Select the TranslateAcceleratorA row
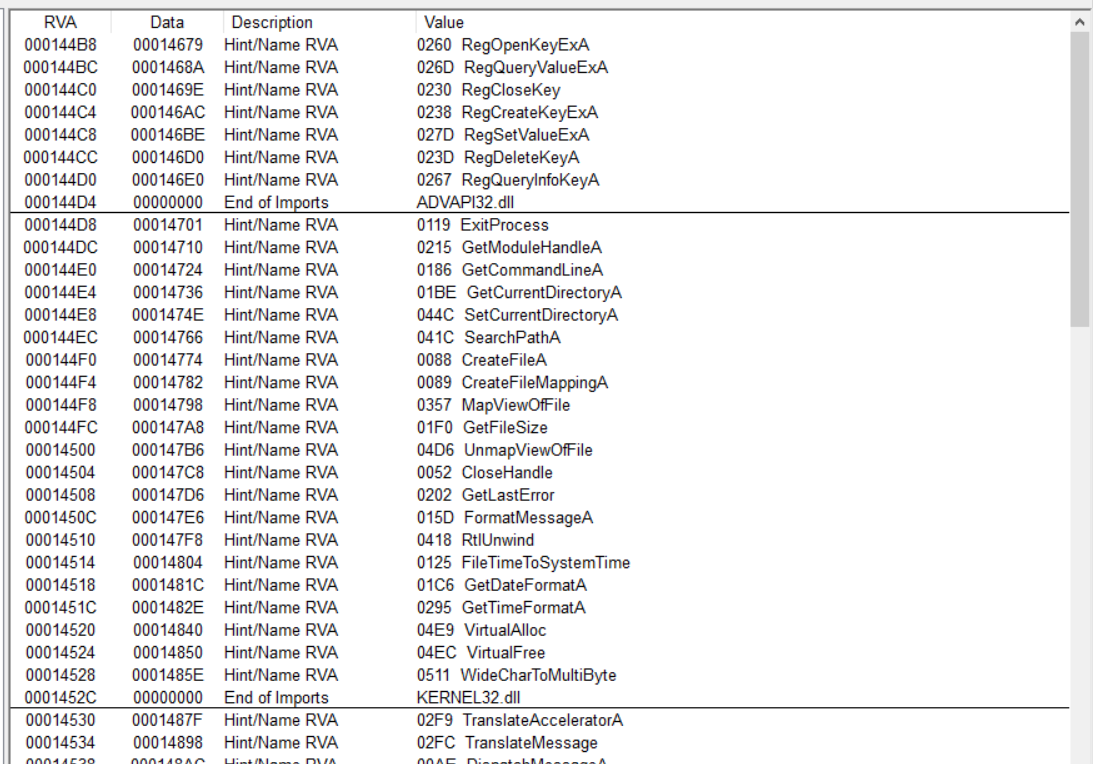 click(540, 720)
